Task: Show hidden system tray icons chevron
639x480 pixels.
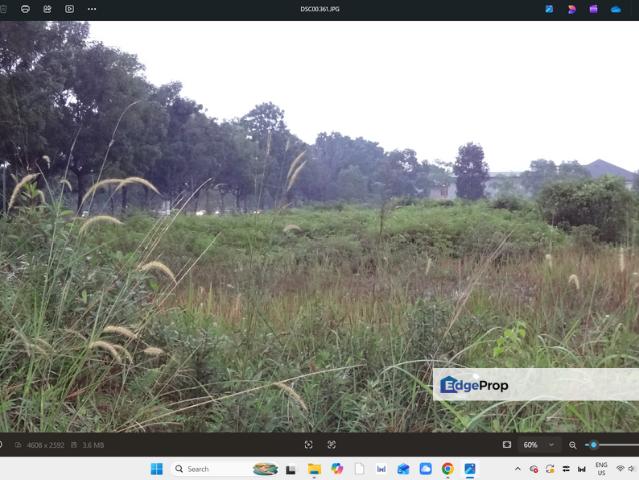Action: (x=518, y=469)
